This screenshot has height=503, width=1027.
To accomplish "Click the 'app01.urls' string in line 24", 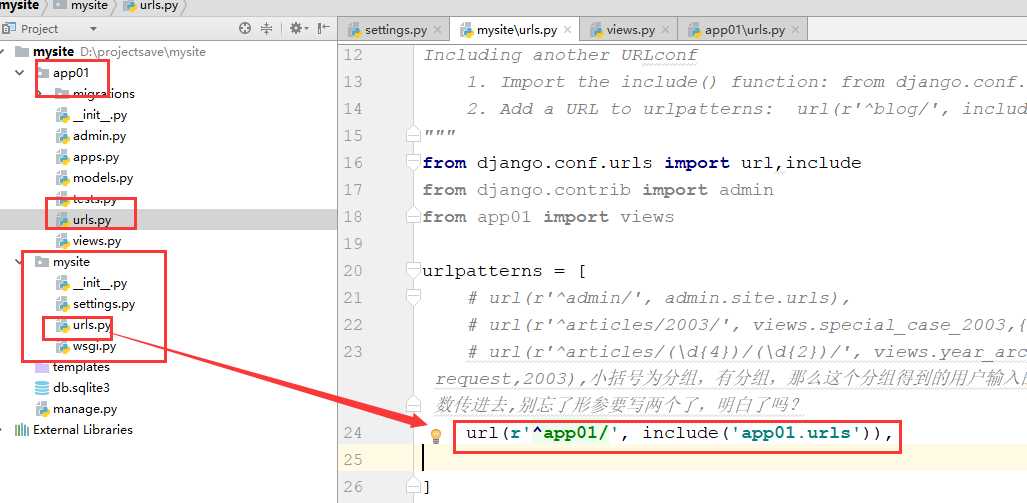I will coord(796,433).
